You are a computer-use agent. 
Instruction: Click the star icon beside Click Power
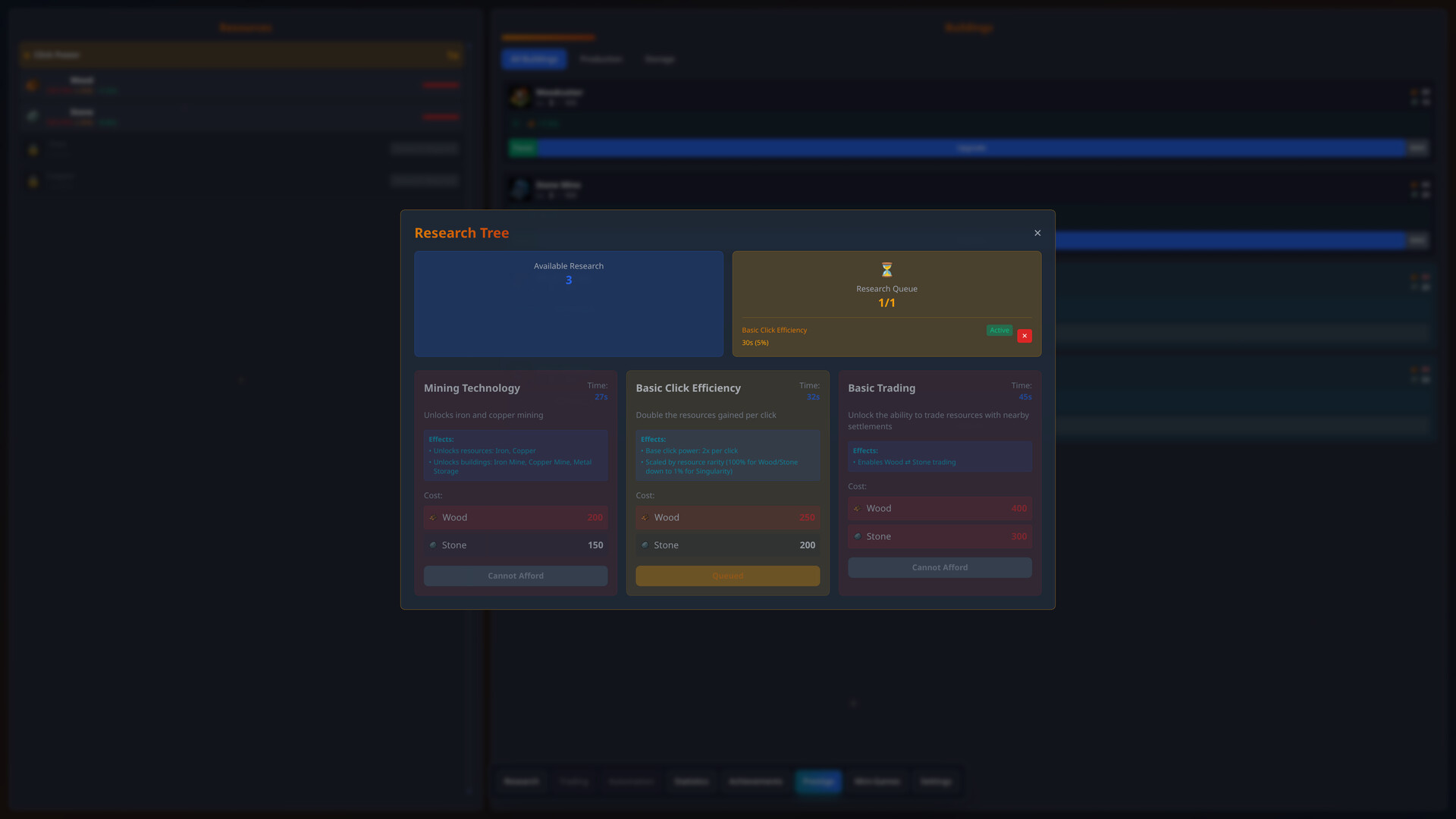tap(28, 54)
